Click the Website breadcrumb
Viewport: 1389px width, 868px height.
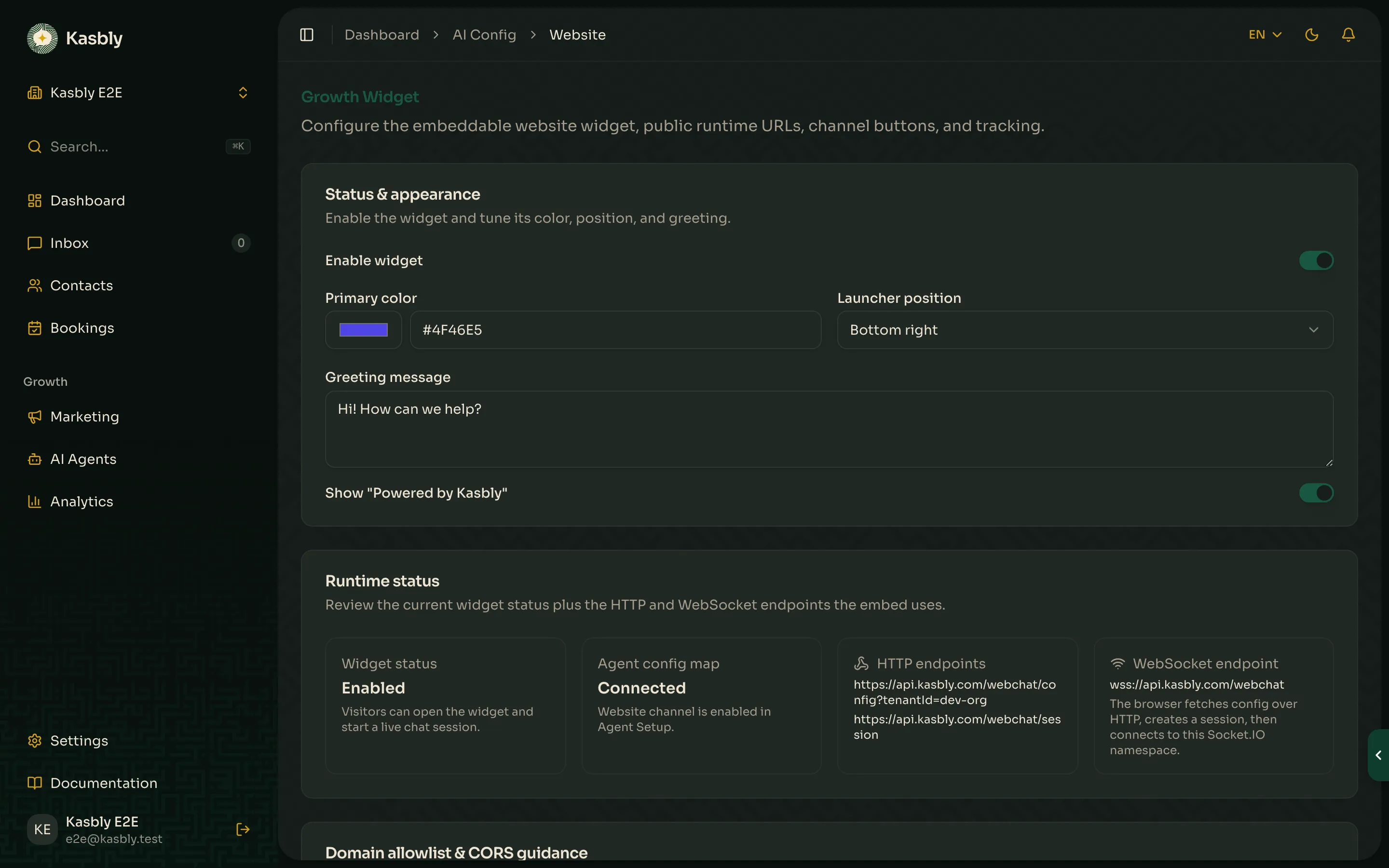point(577,35)
